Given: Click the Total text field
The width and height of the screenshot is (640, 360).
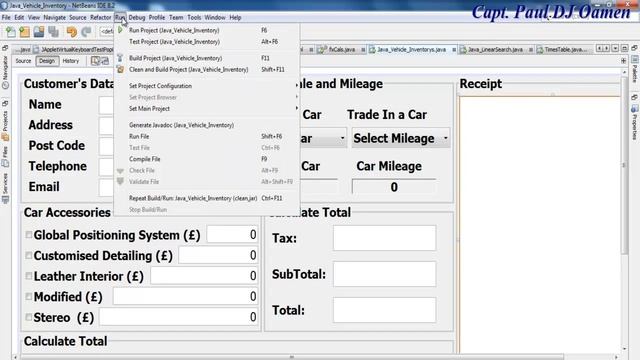Looking at the screenshot, I should (x=384, y=310).
